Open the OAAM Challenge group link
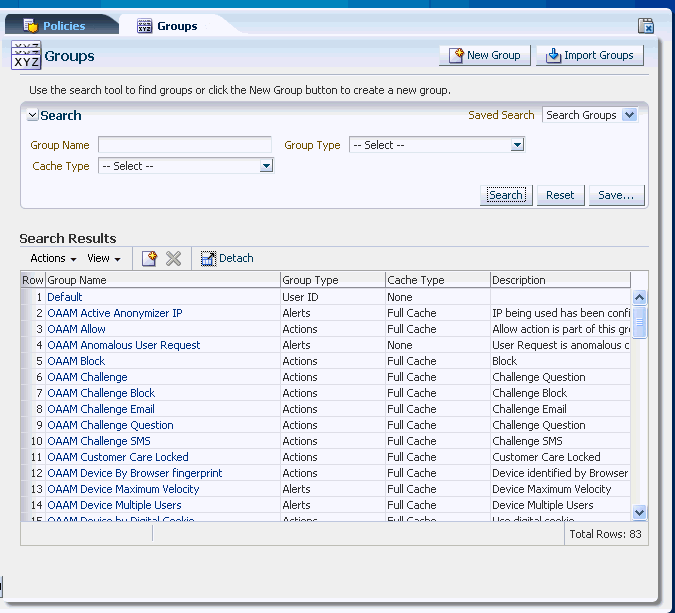Viewport: 675px width, 613px height. [87, 377]
